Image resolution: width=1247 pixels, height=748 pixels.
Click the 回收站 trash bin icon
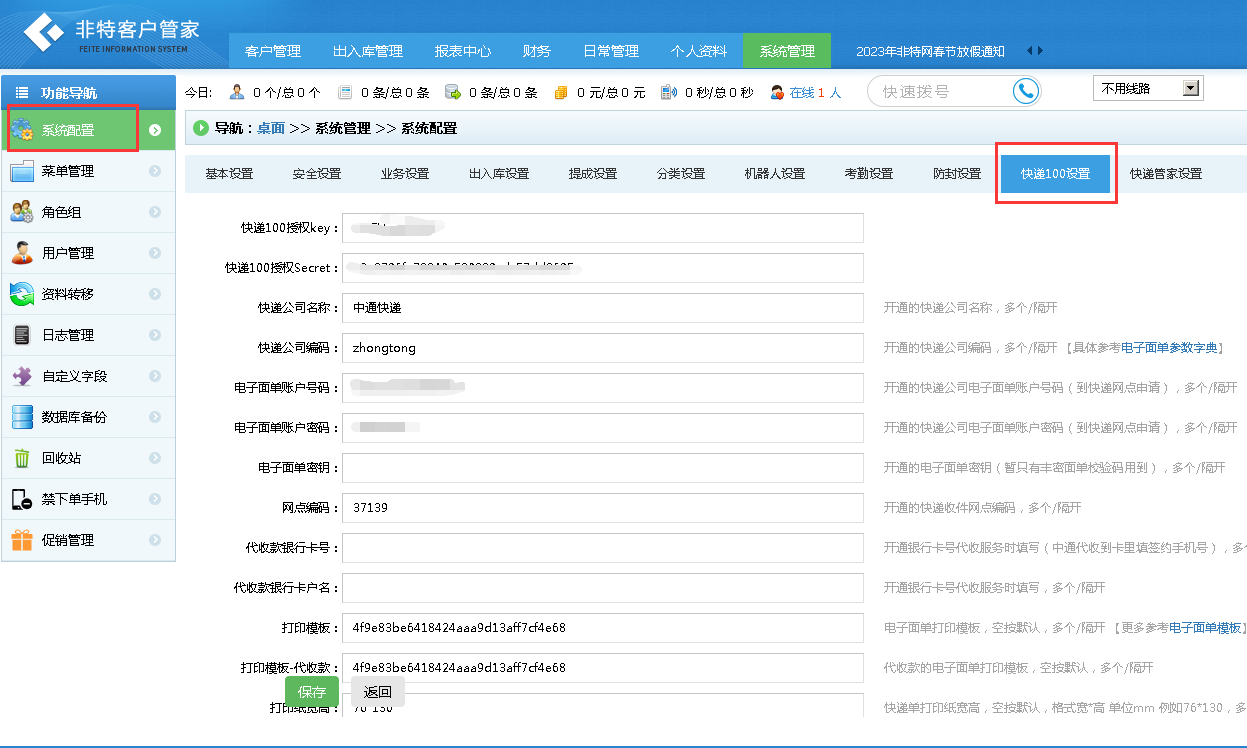(x=22, y=458)
